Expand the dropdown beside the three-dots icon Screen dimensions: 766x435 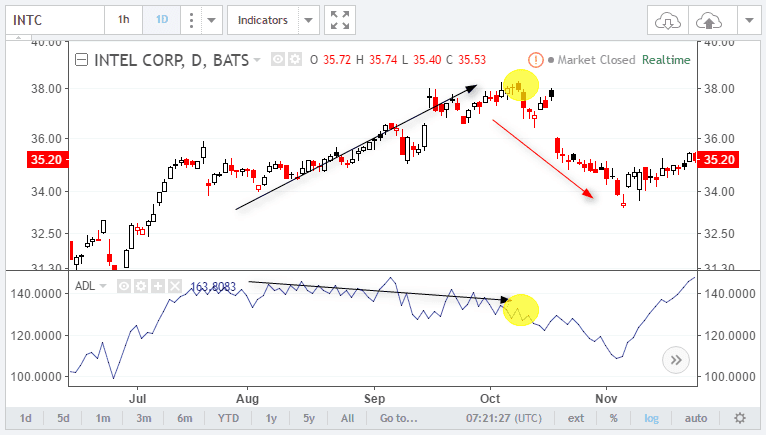point(212,20)
